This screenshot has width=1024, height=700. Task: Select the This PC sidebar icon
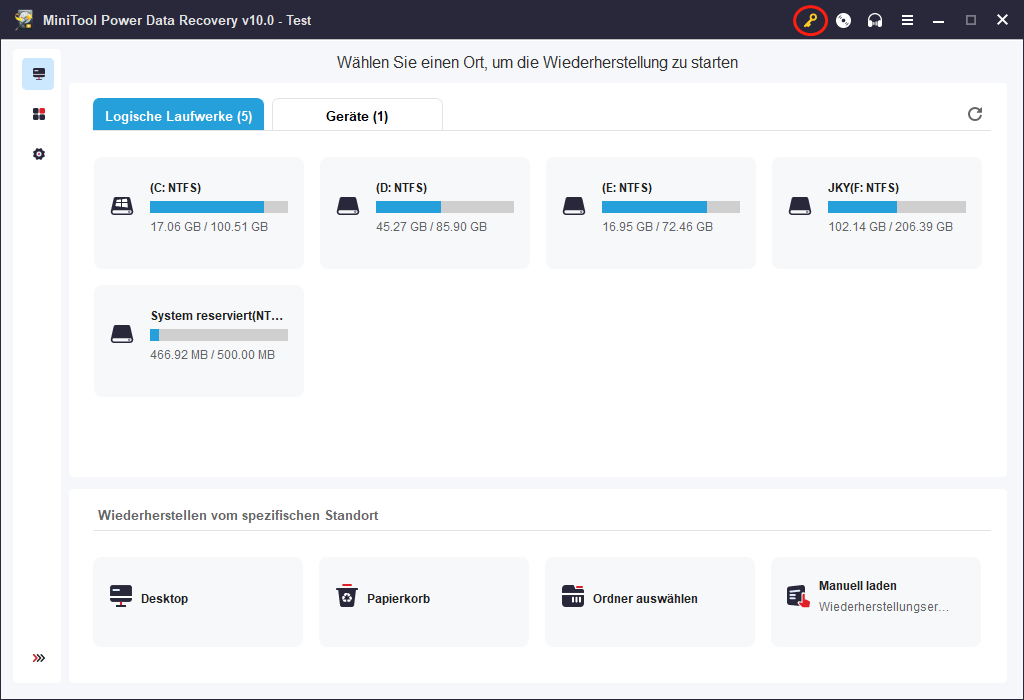coord(39,74)
